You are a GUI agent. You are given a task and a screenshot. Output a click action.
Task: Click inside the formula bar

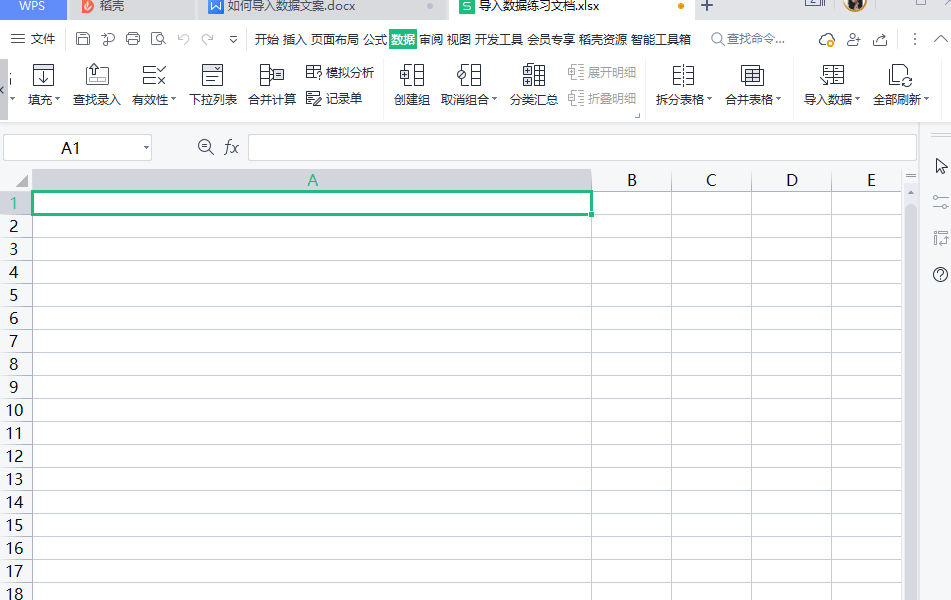582,148
